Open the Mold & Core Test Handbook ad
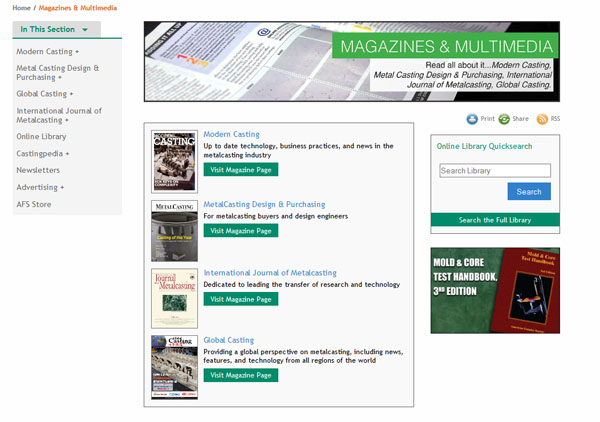 click(x=495, y=290)
